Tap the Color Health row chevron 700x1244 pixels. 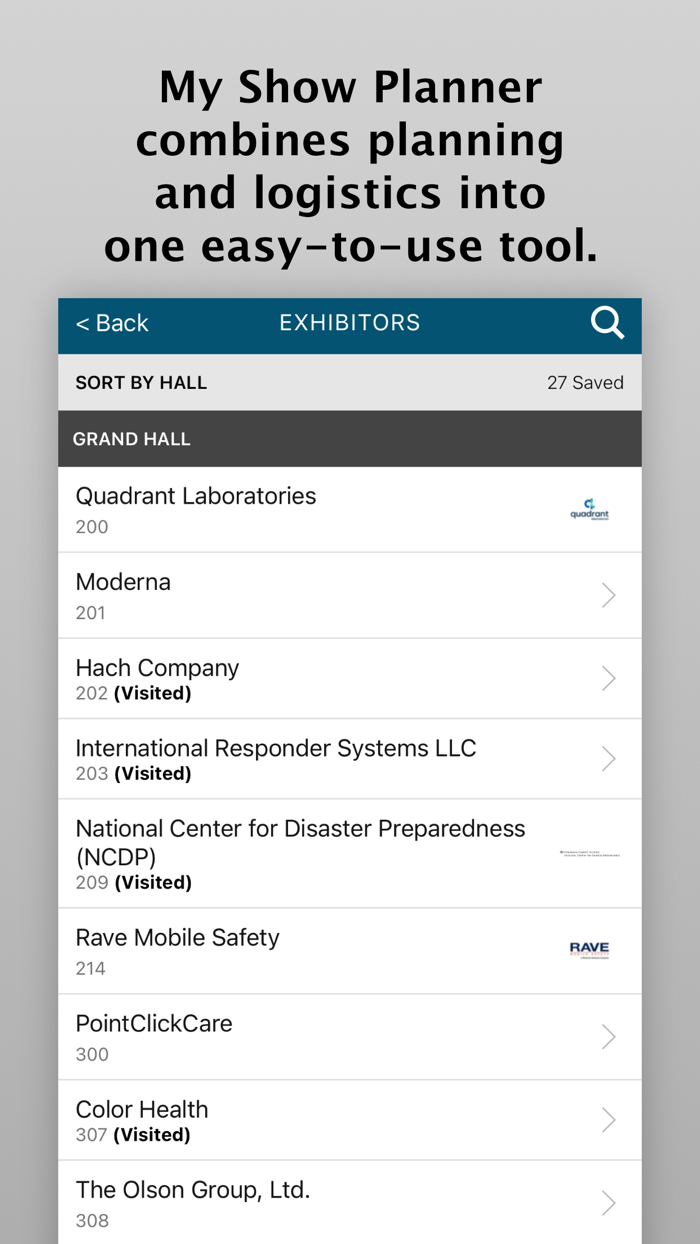click(608, 1120)
